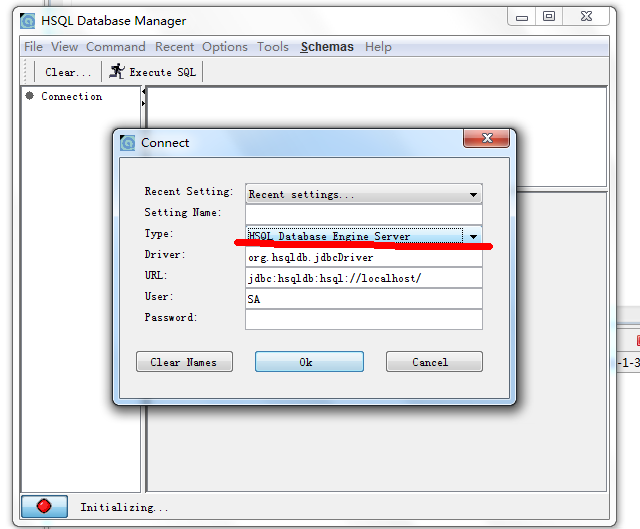Open the View menu
Image resolution: width=640 pixels, height=529 pixels.
(x=64, y=47)
